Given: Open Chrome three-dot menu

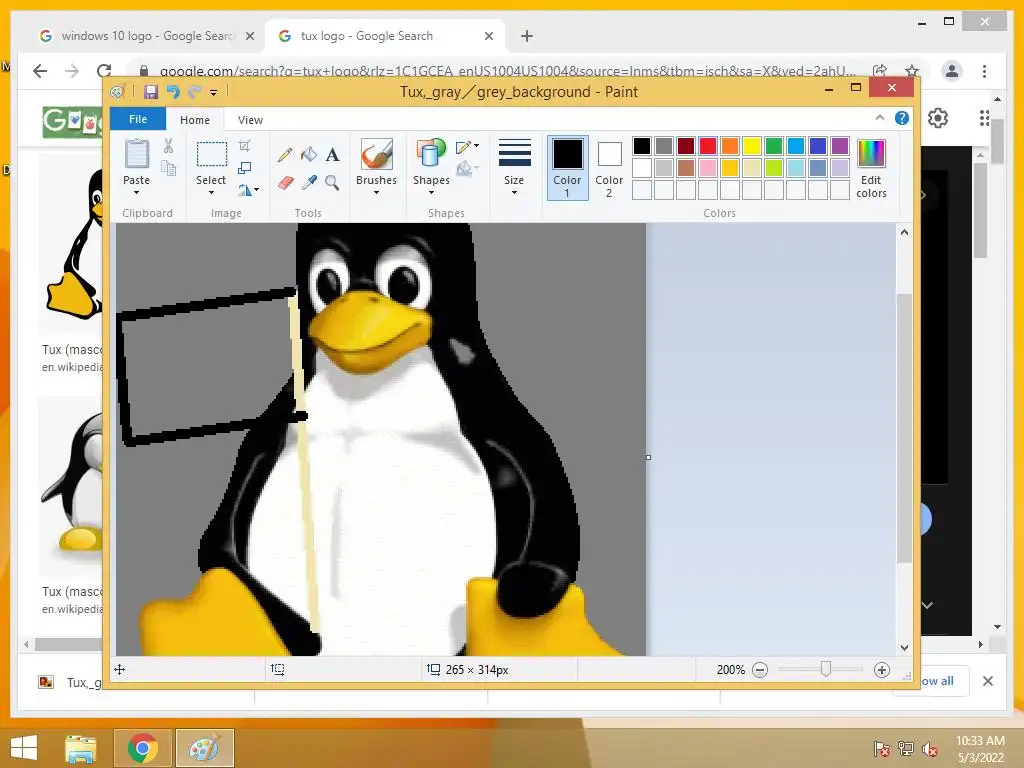Looking at the screenshot, I should pyautogui.click(x=984, y=71).
